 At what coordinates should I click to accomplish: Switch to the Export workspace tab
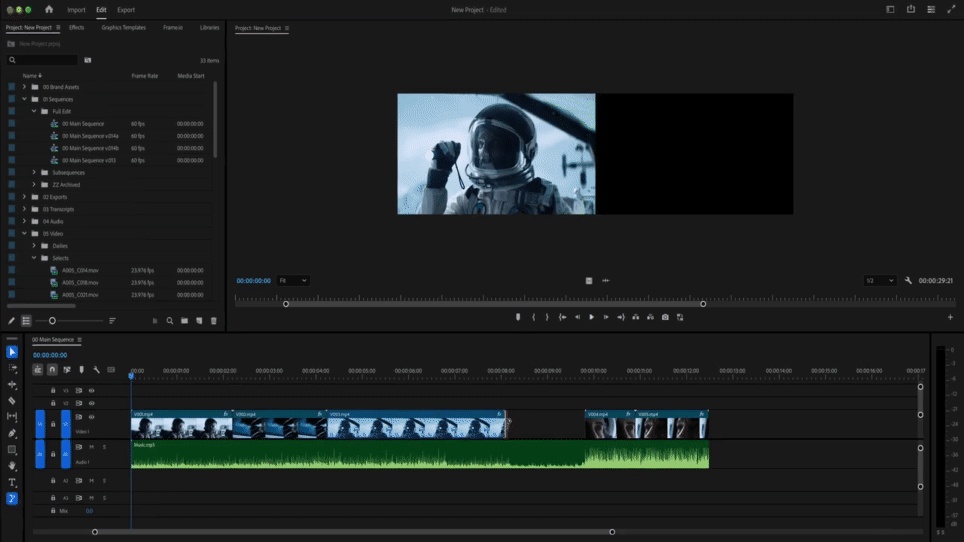pos(126,10)
